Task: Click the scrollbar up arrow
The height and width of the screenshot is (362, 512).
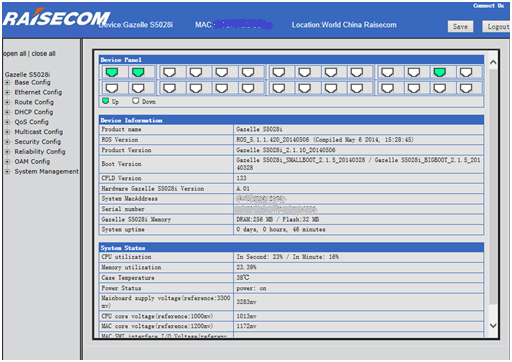Action: (493, 62)
